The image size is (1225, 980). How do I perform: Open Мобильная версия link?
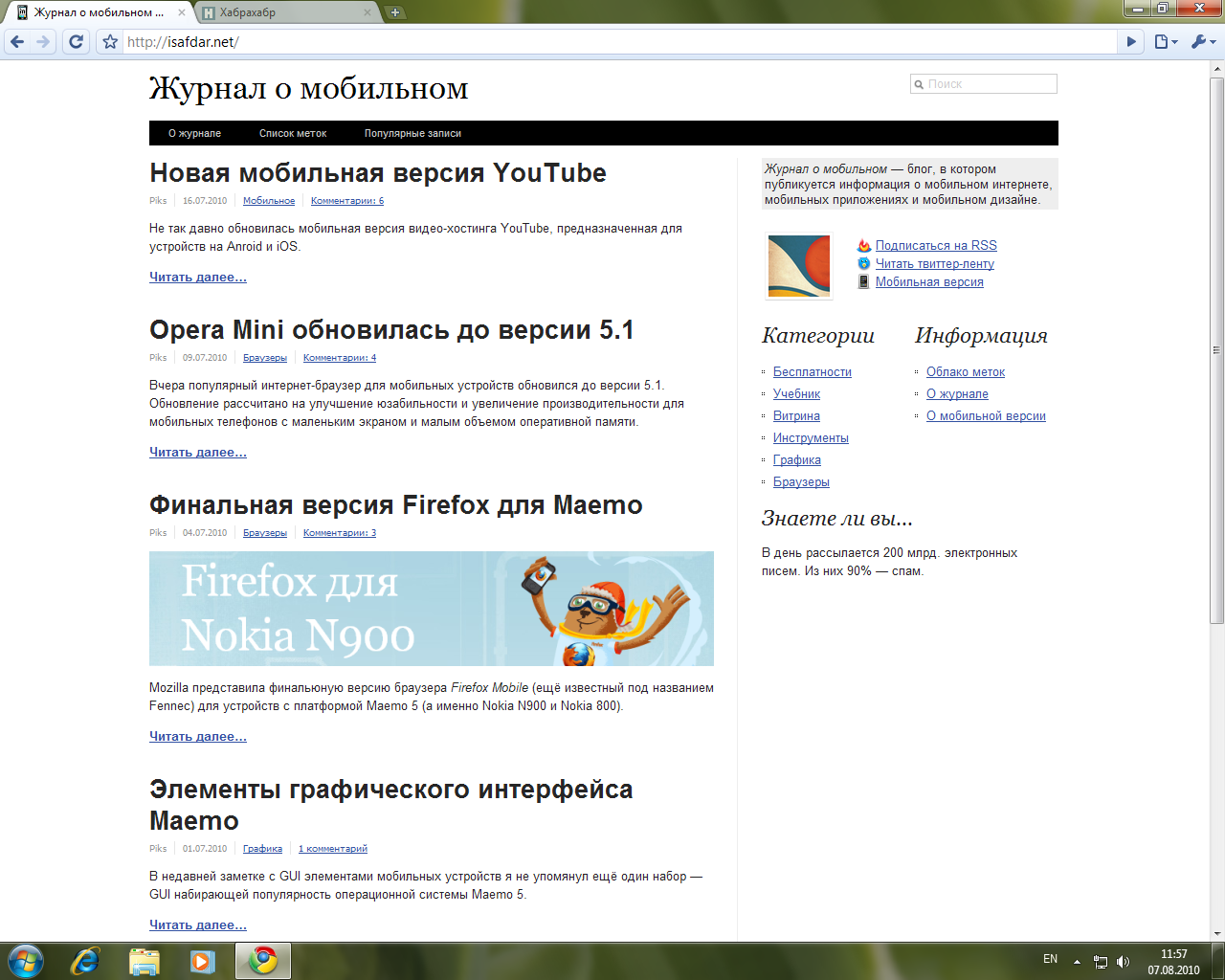pyautogui.click(x=929, y=282)
